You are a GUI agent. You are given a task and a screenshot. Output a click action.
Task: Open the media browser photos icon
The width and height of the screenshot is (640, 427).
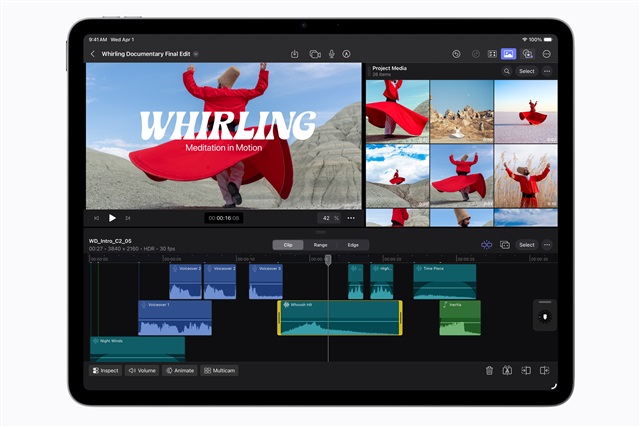pos(508,54)
